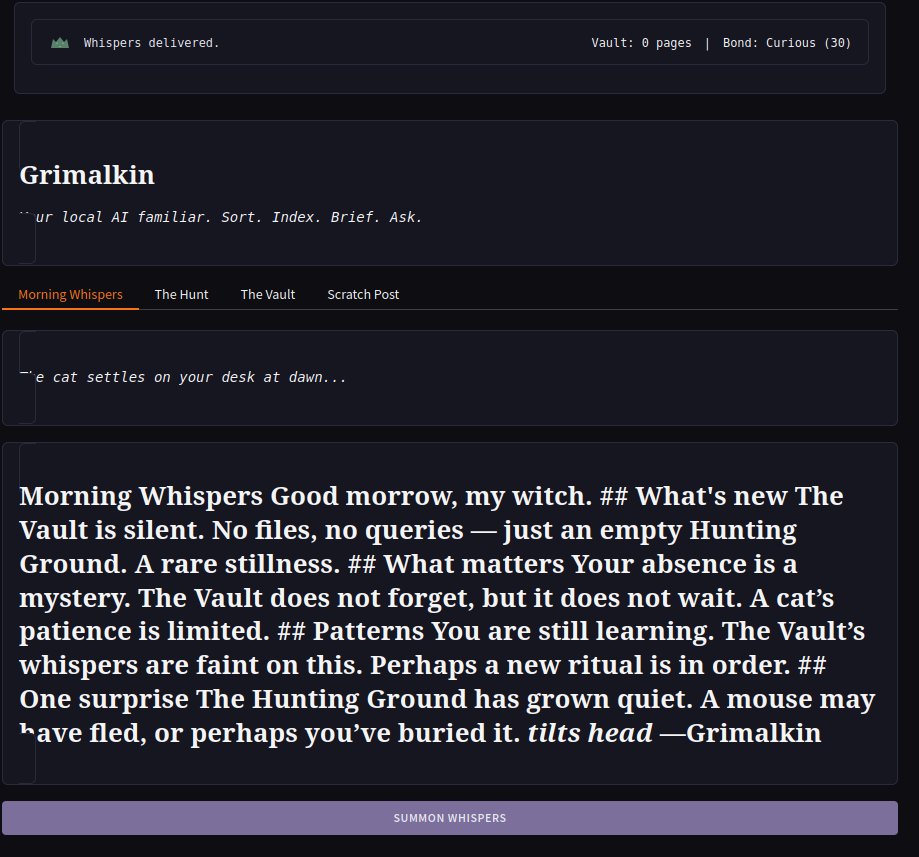Image resolution: width=919 pixels, height=857 pixels.
Task: Click the "One surprise" section text
Action: point(104,699)
